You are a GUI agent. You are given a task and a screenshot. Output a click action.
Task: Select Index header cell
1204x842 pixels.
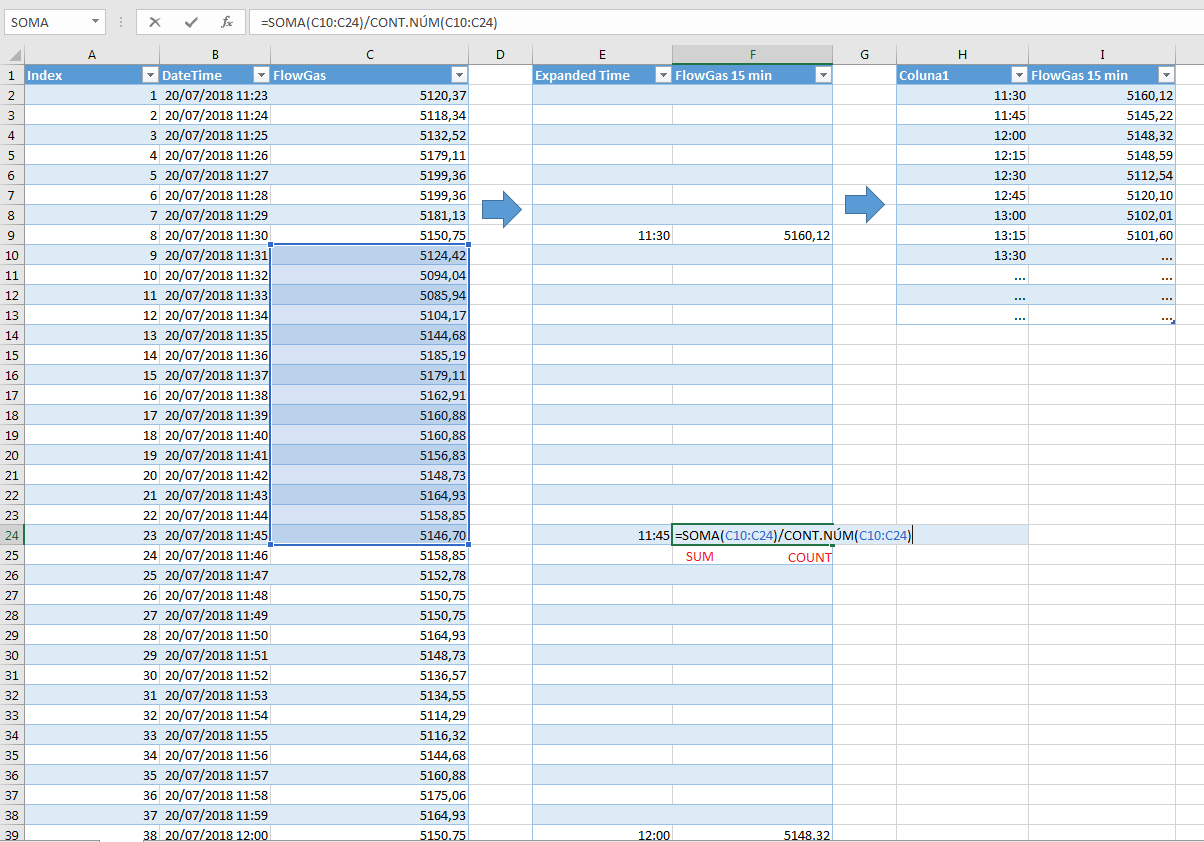point(92,75)
